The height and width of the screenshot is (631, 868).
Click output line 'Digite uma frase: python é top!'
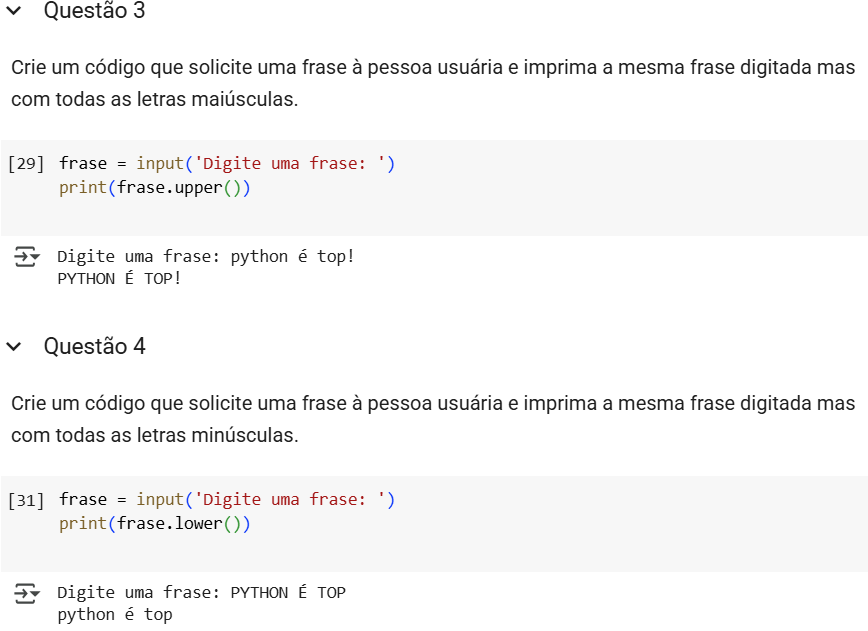(x=206, y=257)
